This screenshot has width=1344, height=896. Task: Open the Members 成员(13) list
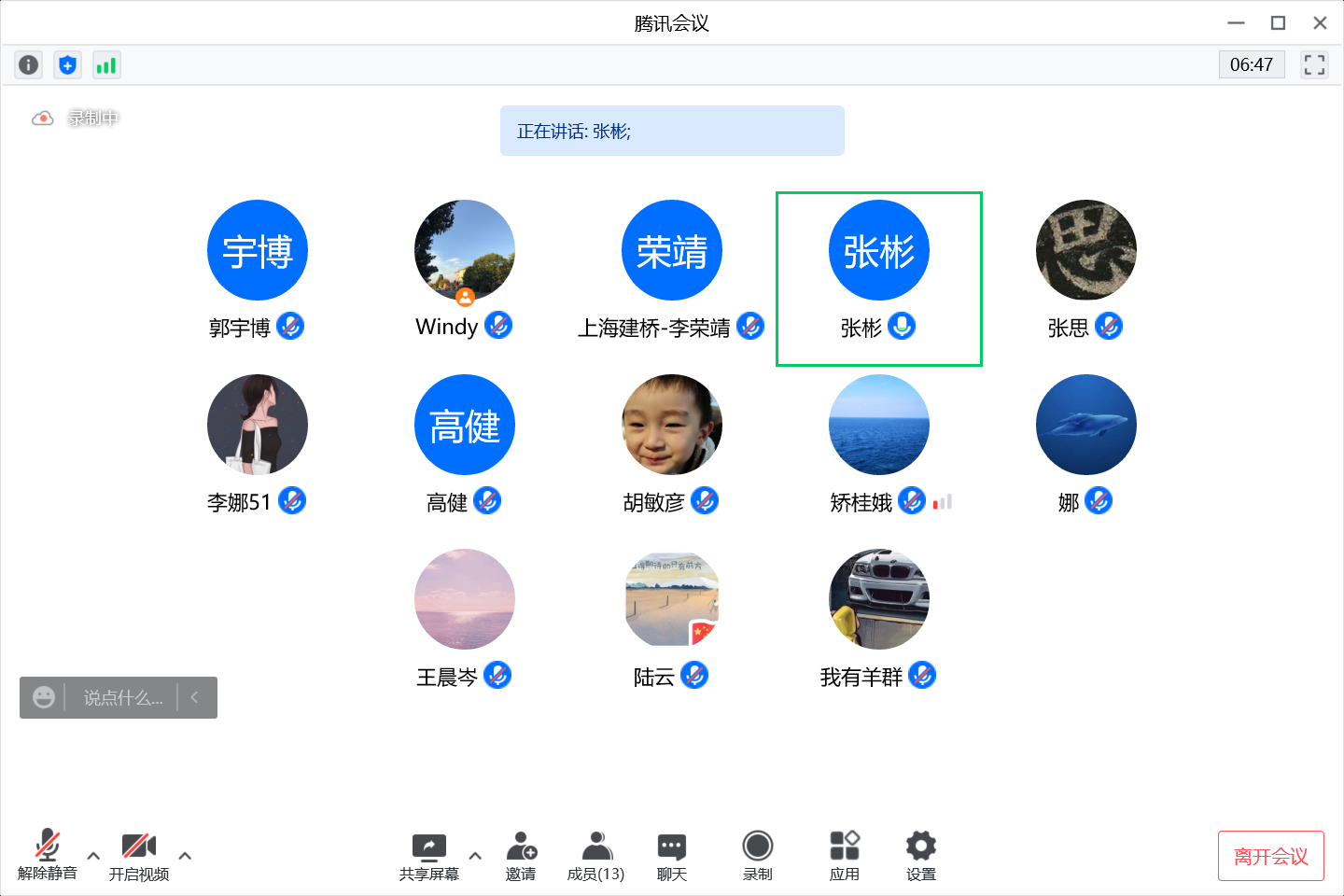pos(595,855)
